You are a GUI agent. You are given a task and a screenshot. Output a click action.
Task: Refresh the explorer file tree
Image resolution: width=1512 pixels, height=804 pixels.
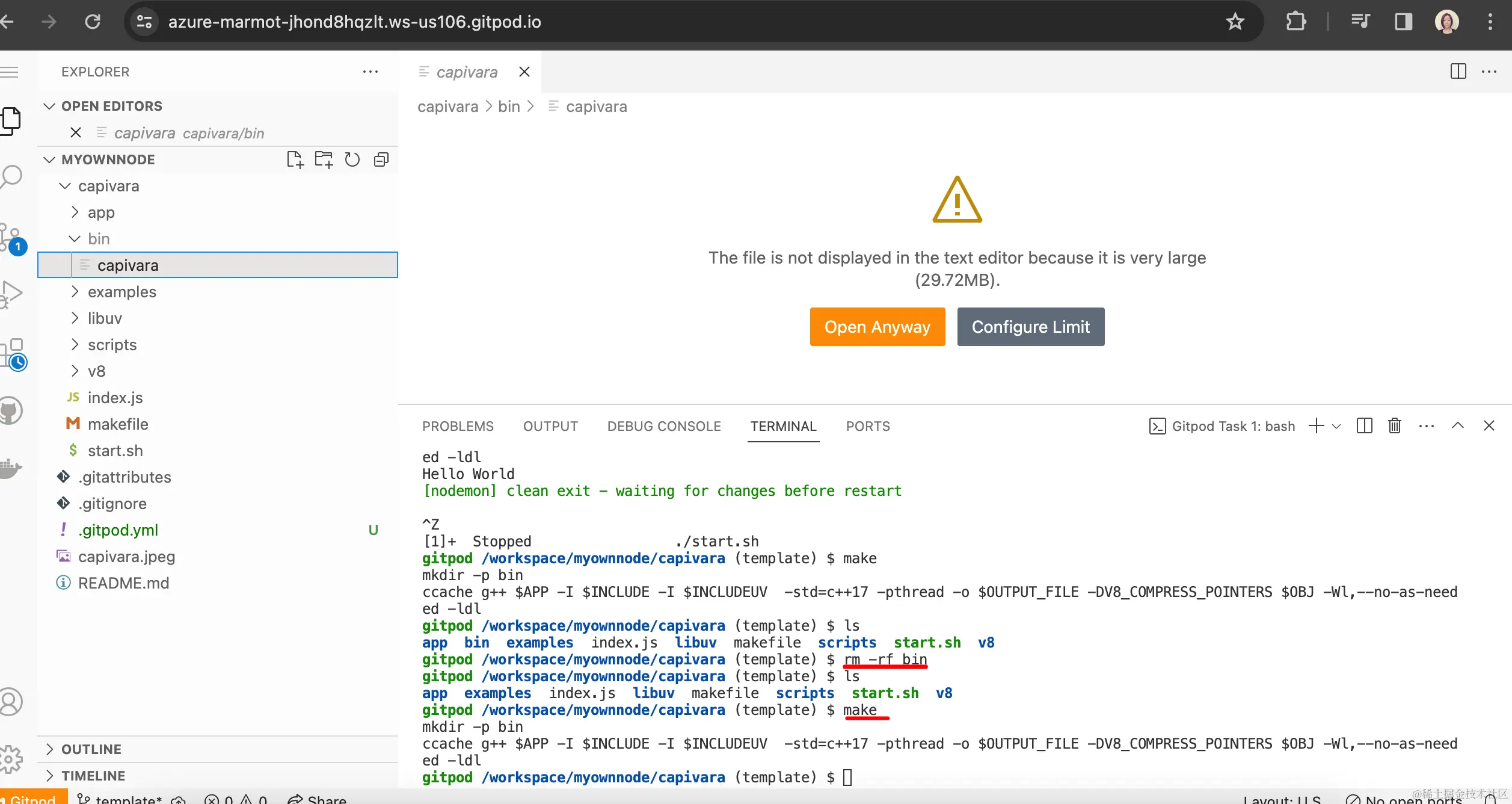click(x=352, y=159)
